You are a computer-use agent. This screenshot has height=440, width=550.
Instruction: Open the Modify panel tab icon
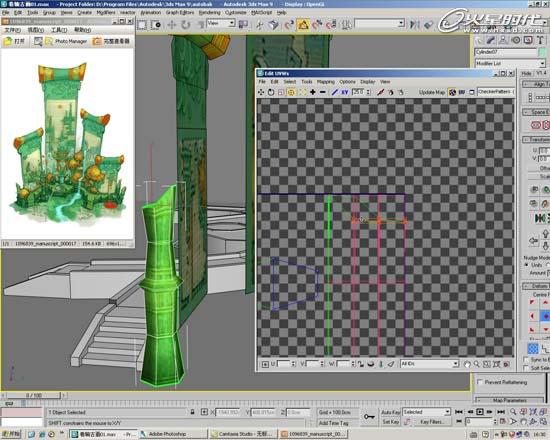tap(491, 40)
